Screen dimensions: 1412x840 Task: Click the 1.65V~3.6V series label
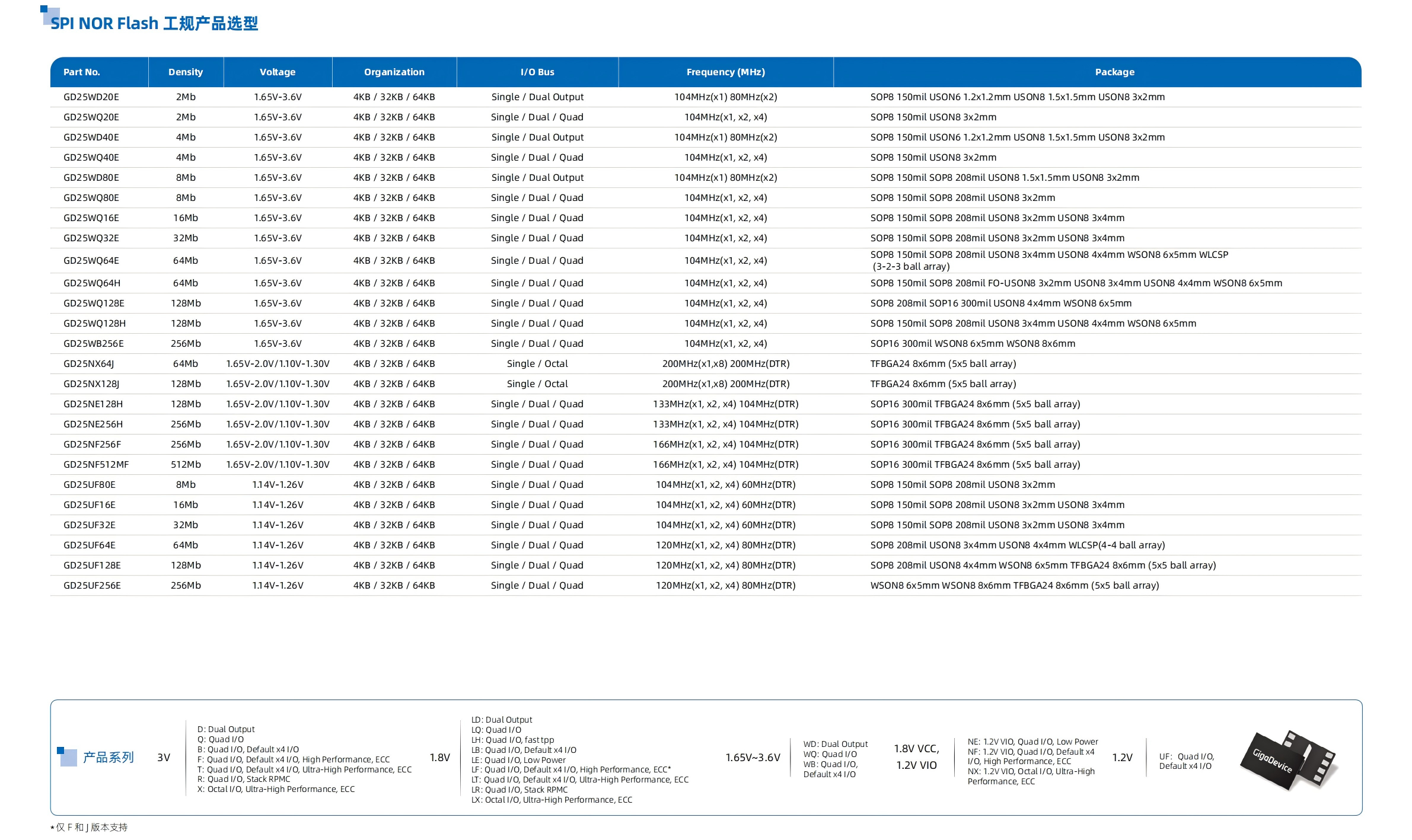point(753,758)
